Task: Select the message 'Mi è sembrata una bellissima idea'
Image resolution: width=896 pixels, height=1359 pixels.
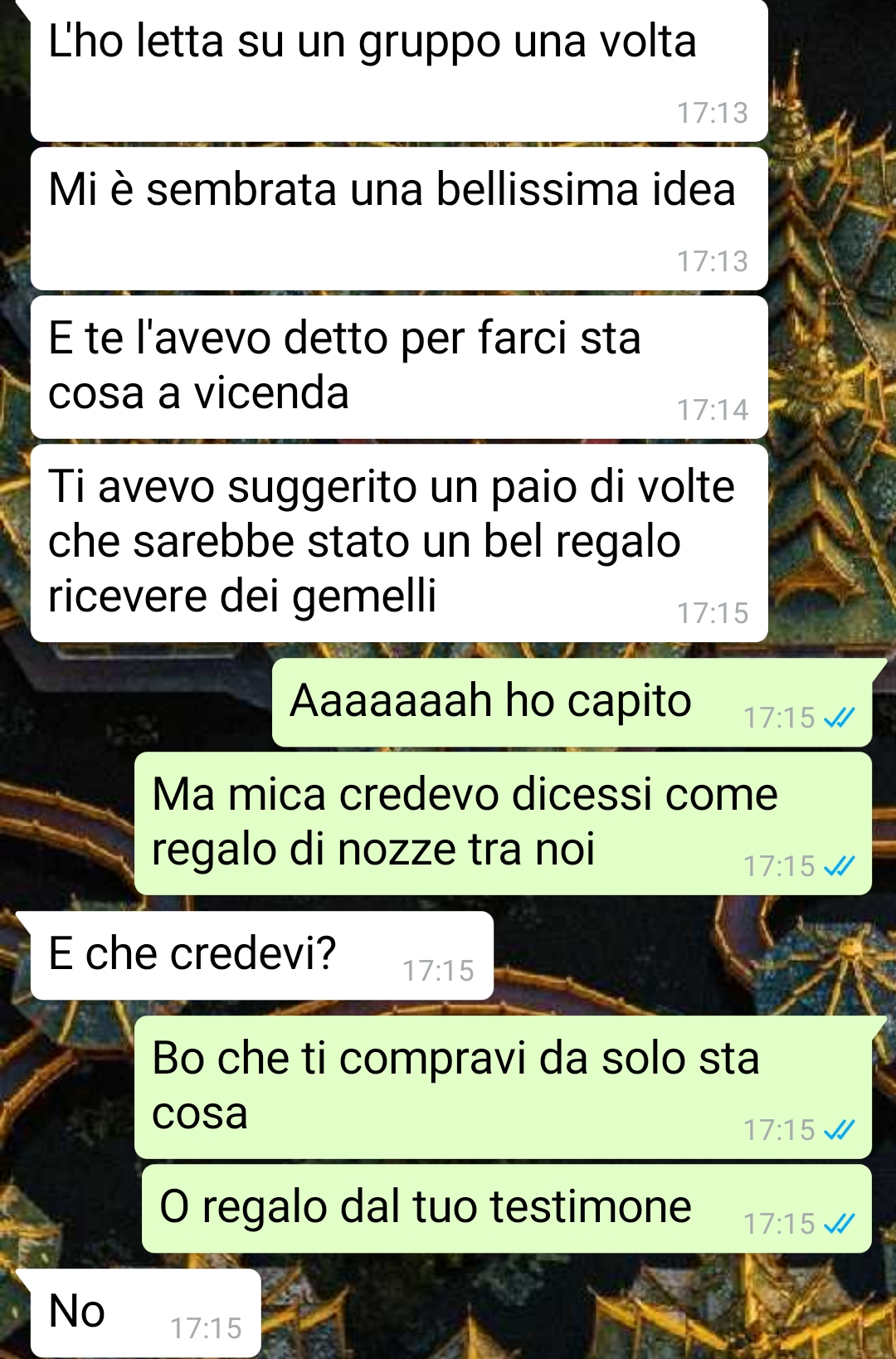Action: [399, 219]
